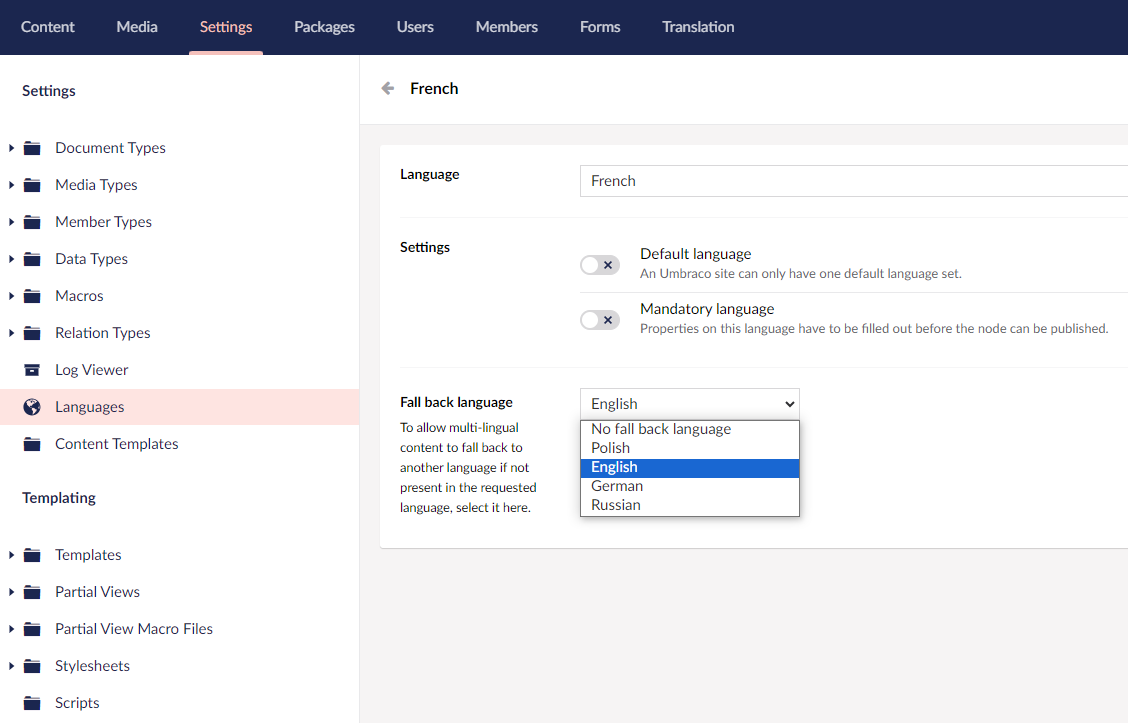Click the back arrow next to French
The width and height of the screenshot is (1128, 723).
pyautogui.click(x=387, y=88)
